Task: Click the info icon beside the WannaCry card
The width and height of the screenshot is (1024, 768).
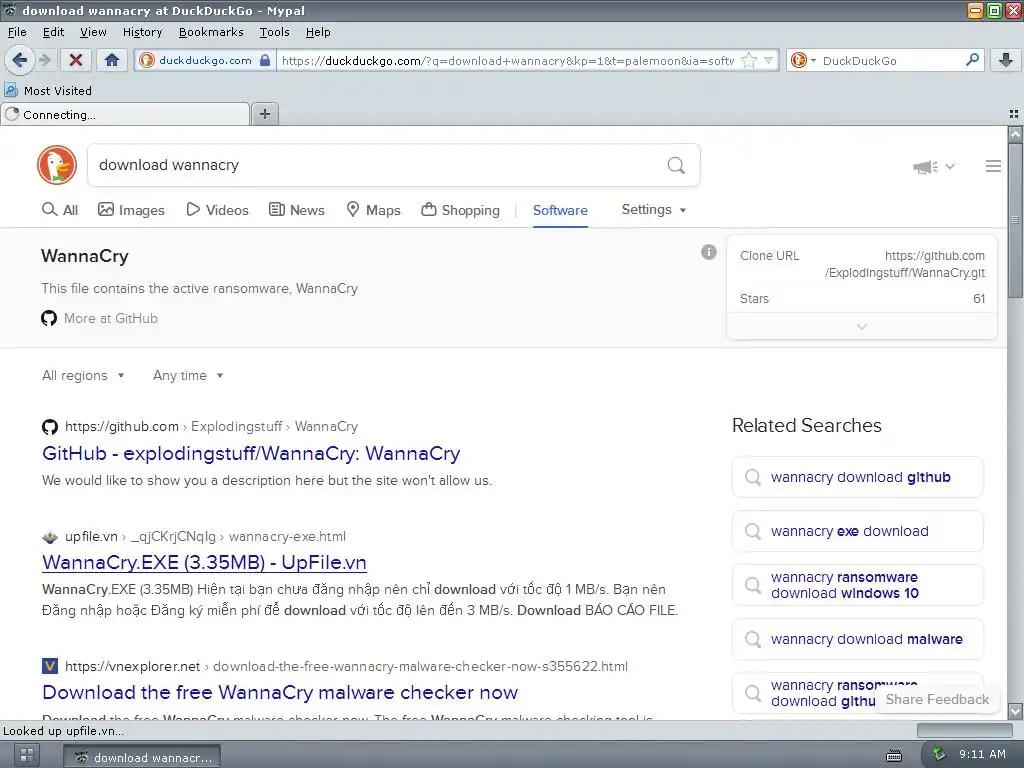Action: [x=709, y=252]
